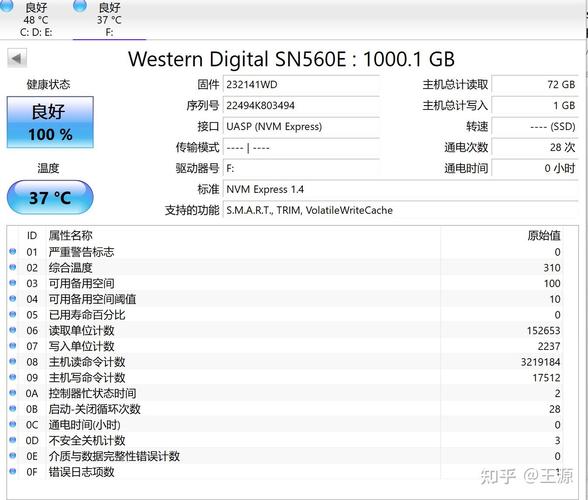Click status dot for attribute 0C 通电时间(小时)
Image resolution: width=588 pixels, height=500 pixels.
point(13,424)
